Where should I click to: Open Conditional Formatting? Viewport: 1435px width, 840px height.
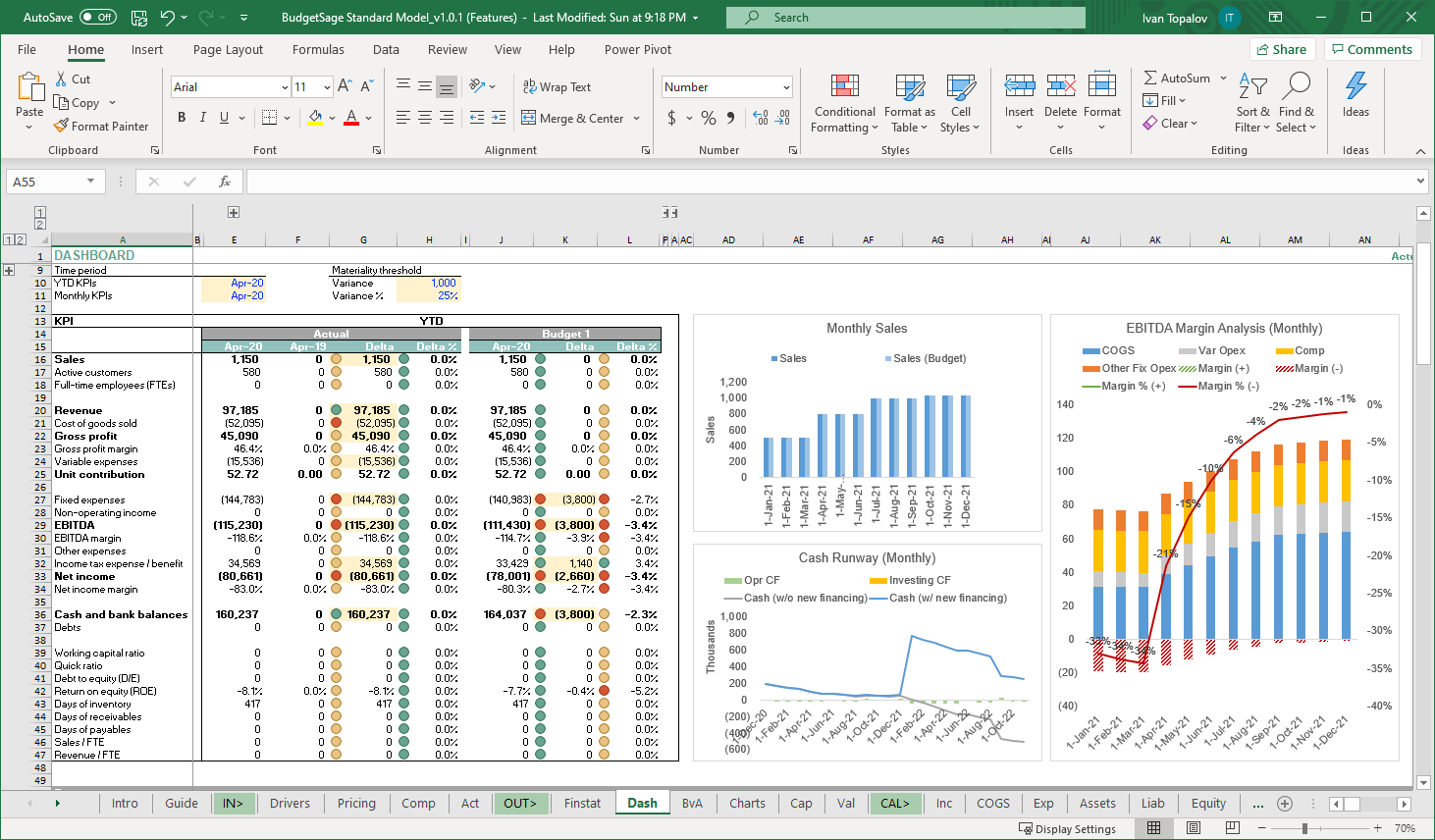844,104
